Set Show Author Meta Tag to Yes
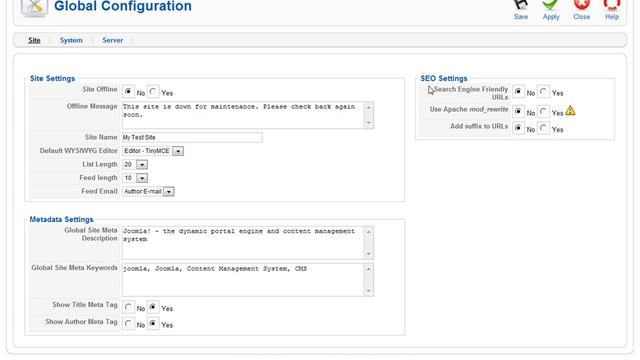 [x=153, y=324]
